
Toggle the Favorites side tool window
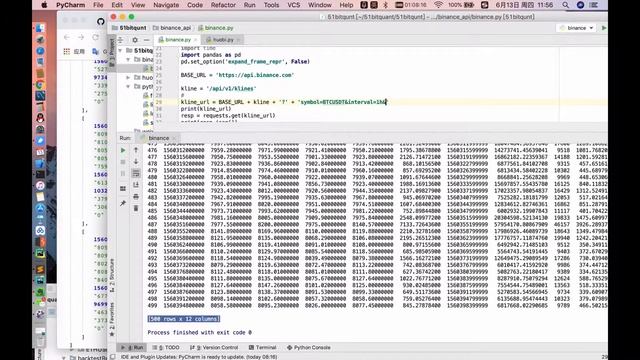(112, 319)
